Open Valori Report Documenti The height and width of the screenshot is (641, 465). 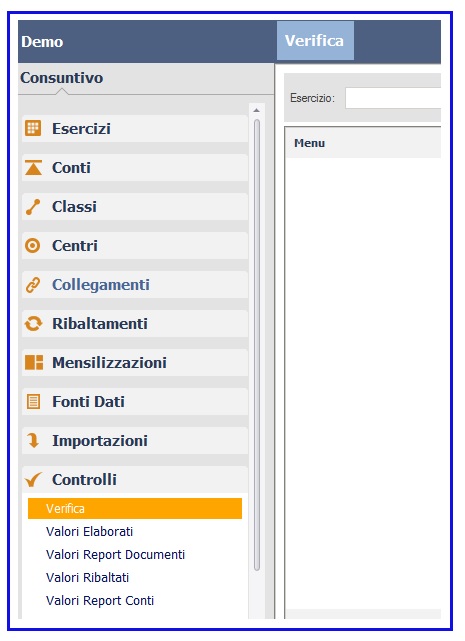point(115,555)
